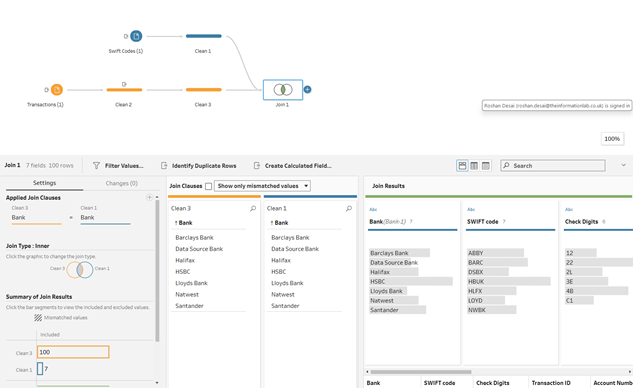Expand the toolbar collapse chevron
This screenshot has height=388, width=633.
(x=623, y=165)
